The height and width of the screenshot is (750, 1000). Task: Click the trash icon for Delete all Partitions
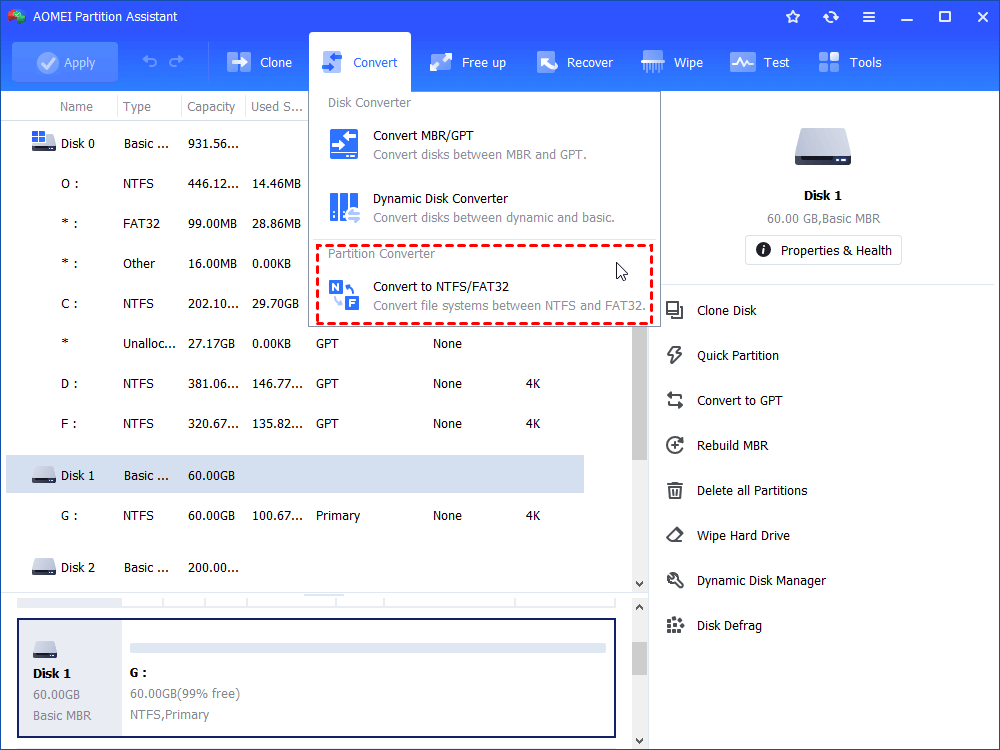click(x=675, y=490)
